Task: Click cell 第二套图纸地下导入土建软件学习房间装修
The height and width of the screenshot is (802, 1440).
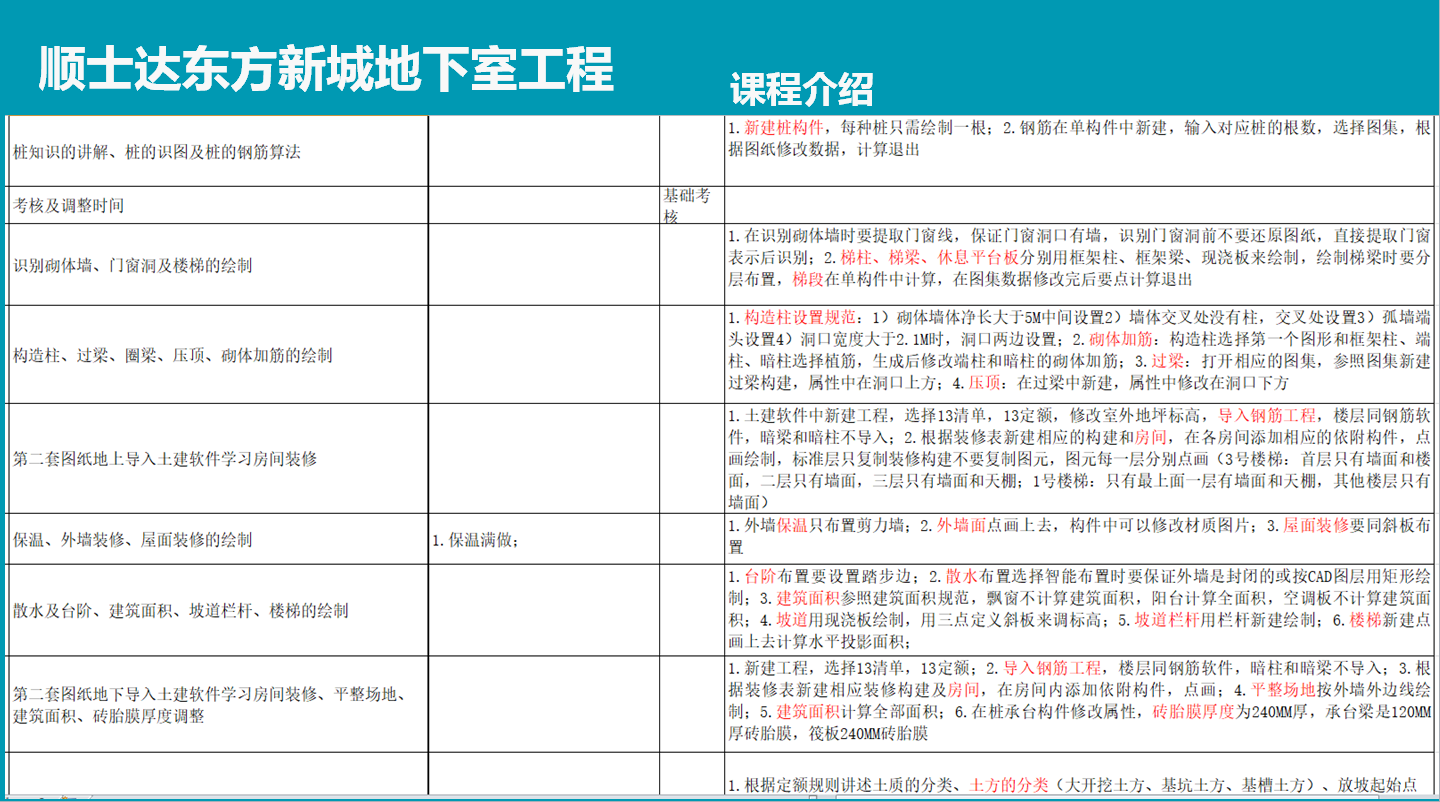Action: [218, 704]
